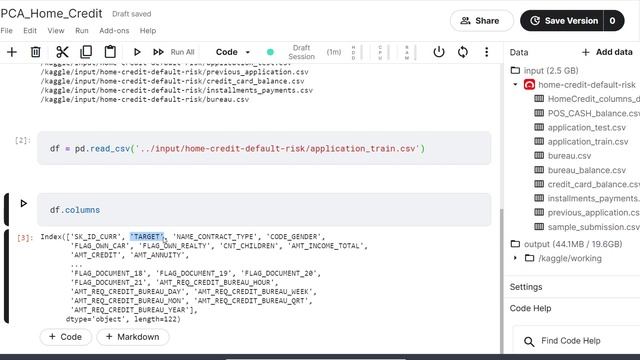
Task: Expand the /kaggle/working folder
Action: (515, 258)
